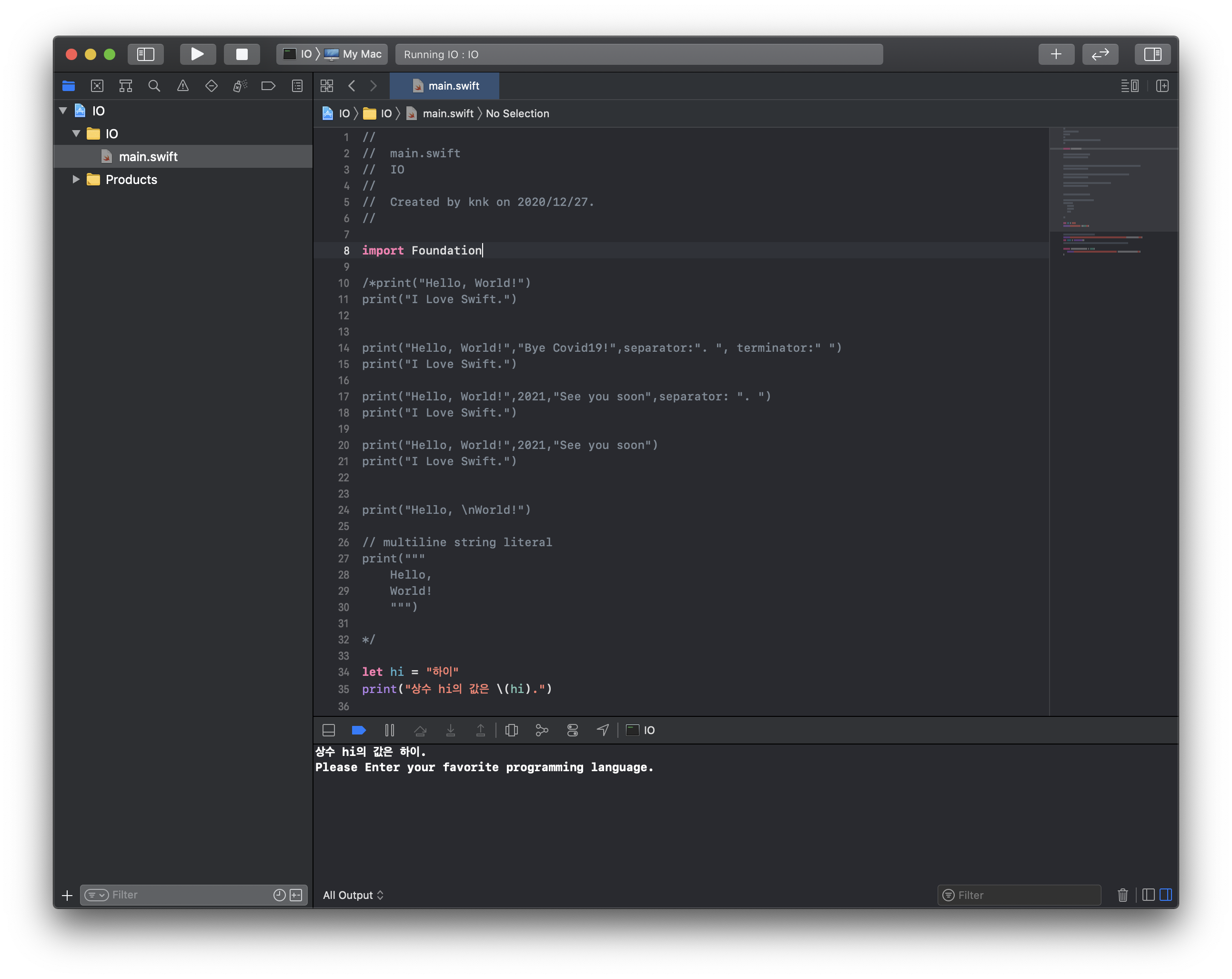Open the Library with the plus button
The width and height of the screenshot is (1232, 979).
tap(1055, 54)
